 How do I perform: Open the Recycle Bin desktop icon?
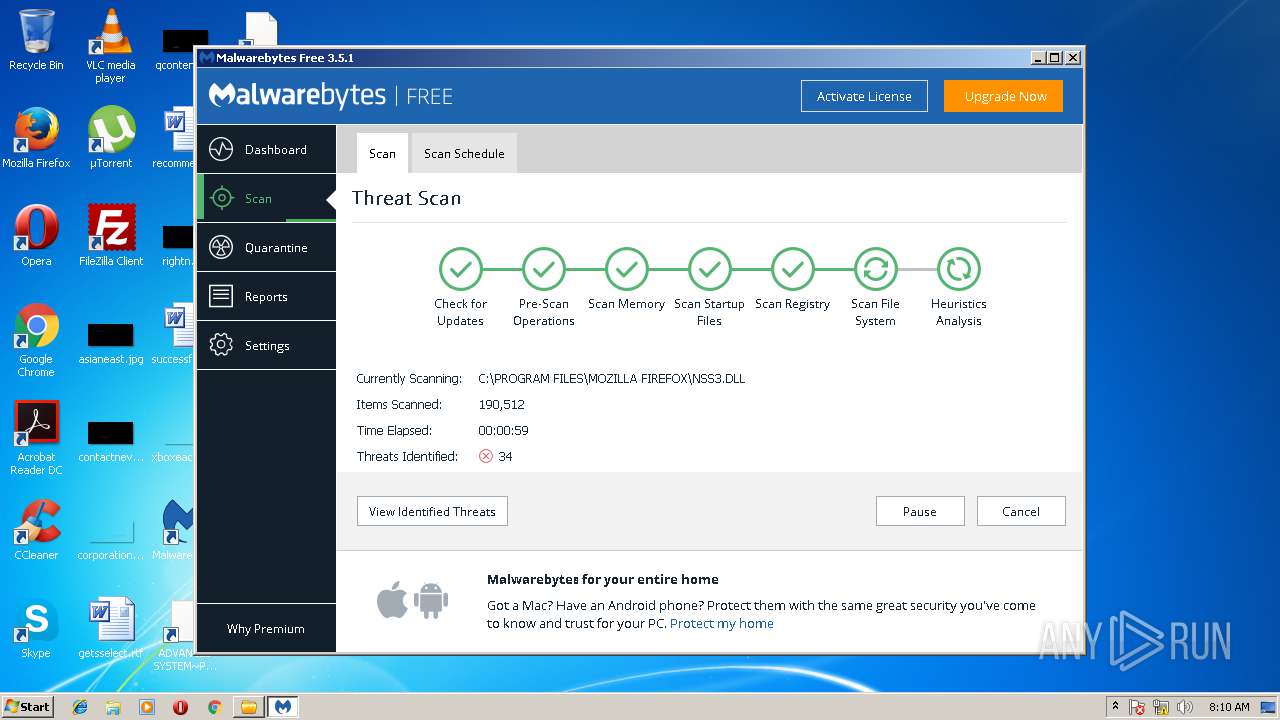click(x=36, y=40)
